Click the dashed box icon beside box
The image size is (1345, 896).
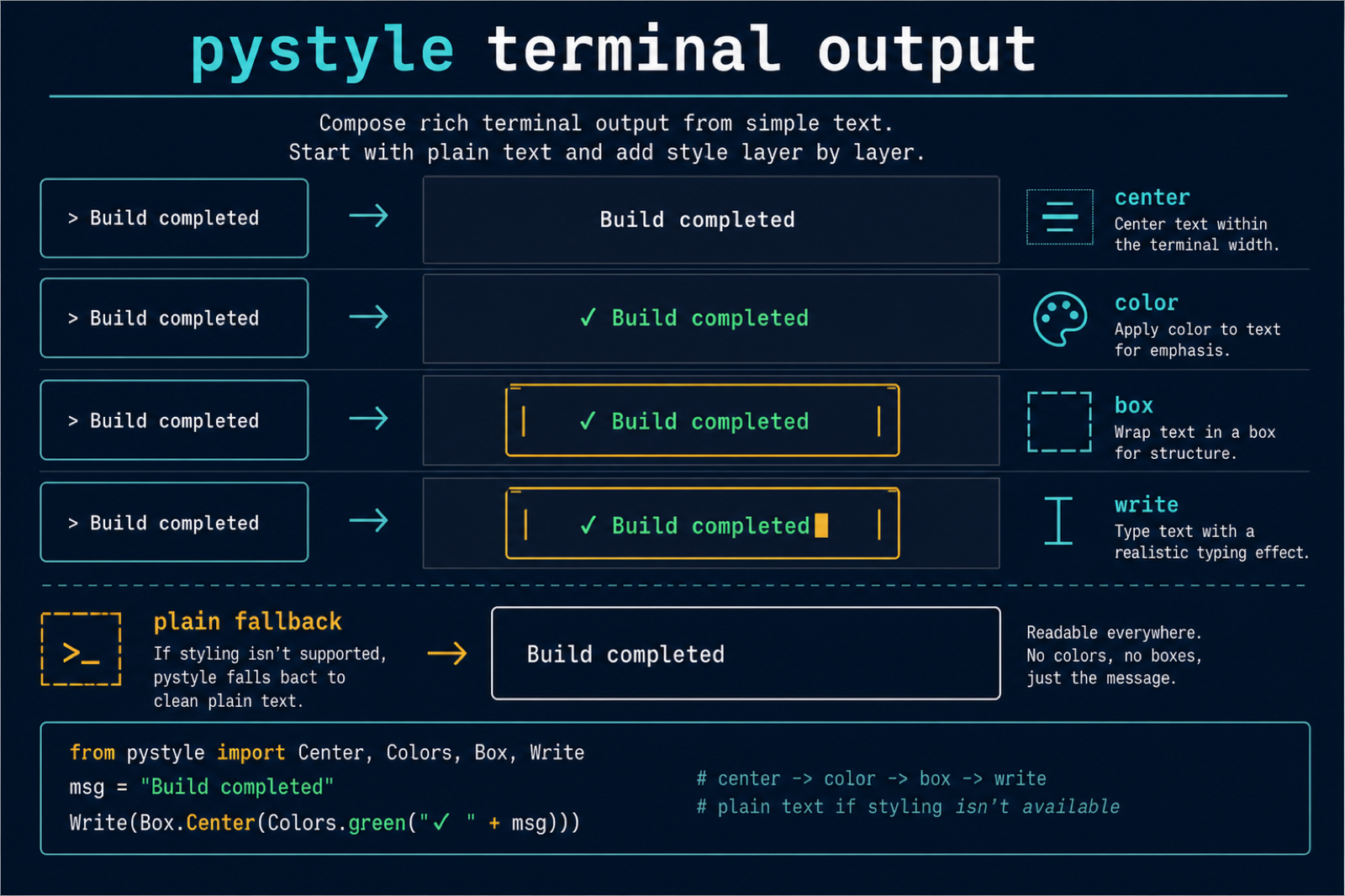click(x=1059, y=422)
